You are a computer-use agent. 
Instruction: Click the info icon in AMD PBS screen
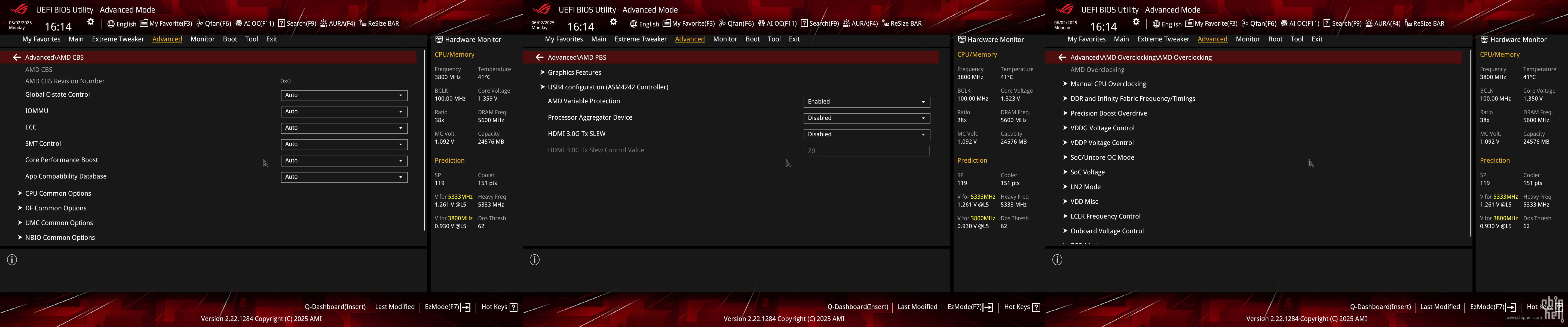pos(534,260)
